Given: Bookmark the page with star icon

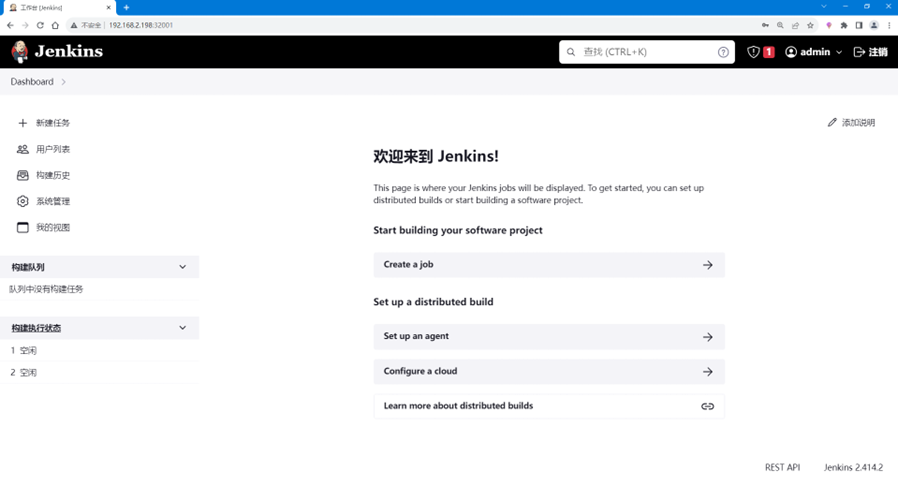Looking at the screenshot, I should [x=810, y=25].
